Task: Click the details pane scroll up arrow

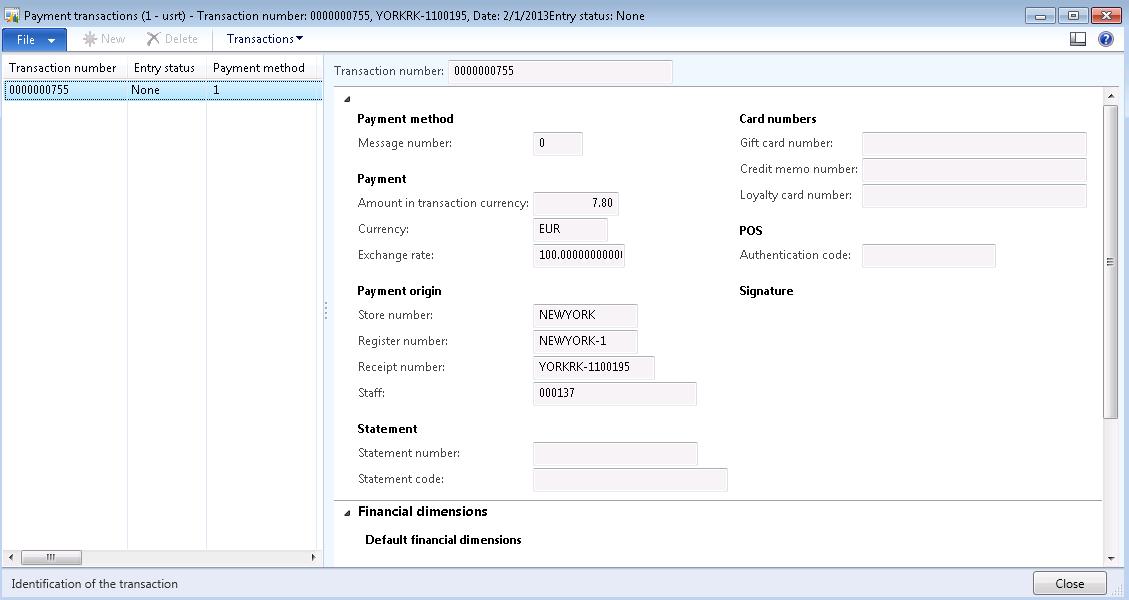Action: pos(1110,96)
